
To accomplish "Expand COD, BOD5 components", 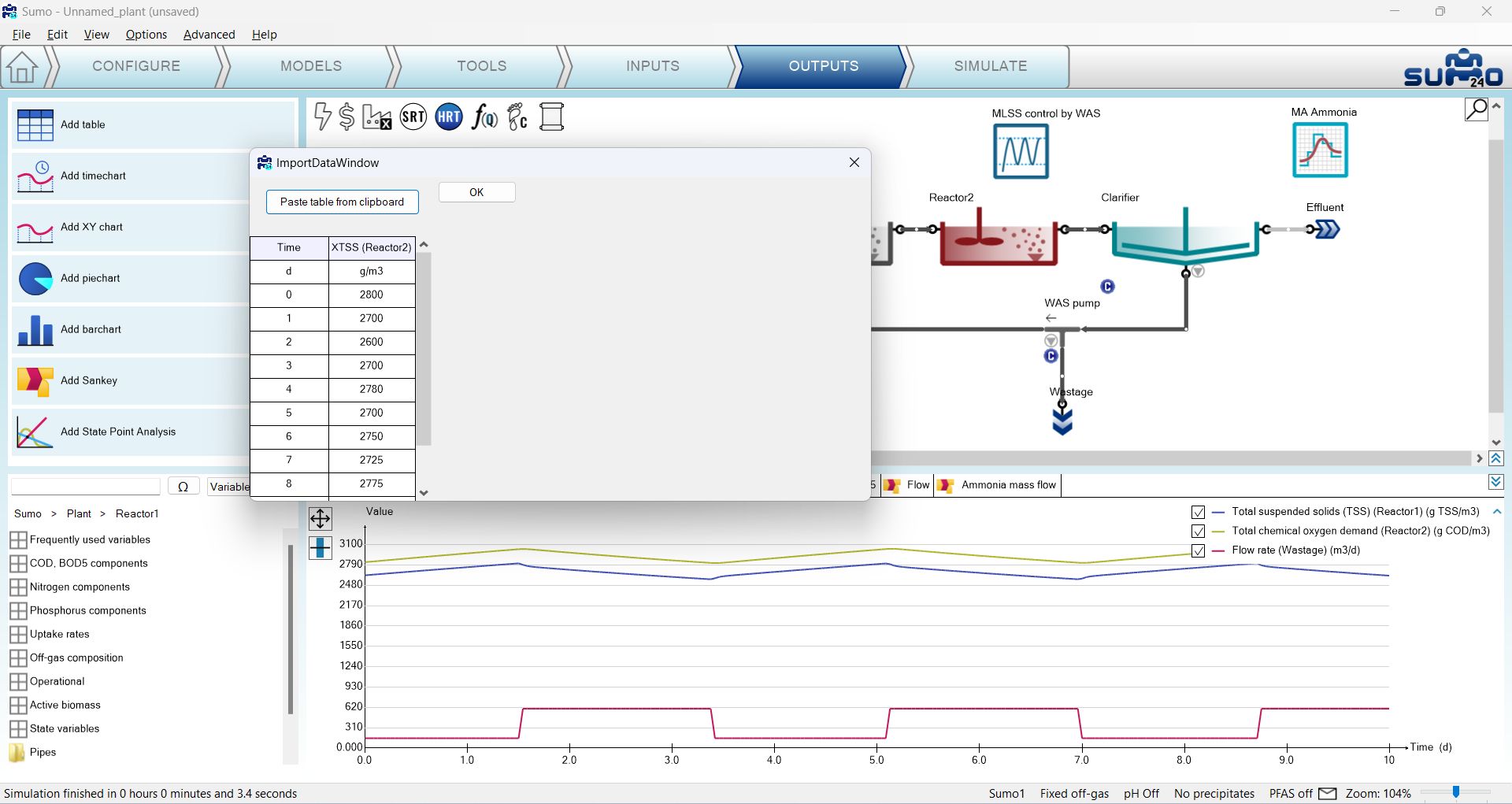I will [x=18, y=564].
